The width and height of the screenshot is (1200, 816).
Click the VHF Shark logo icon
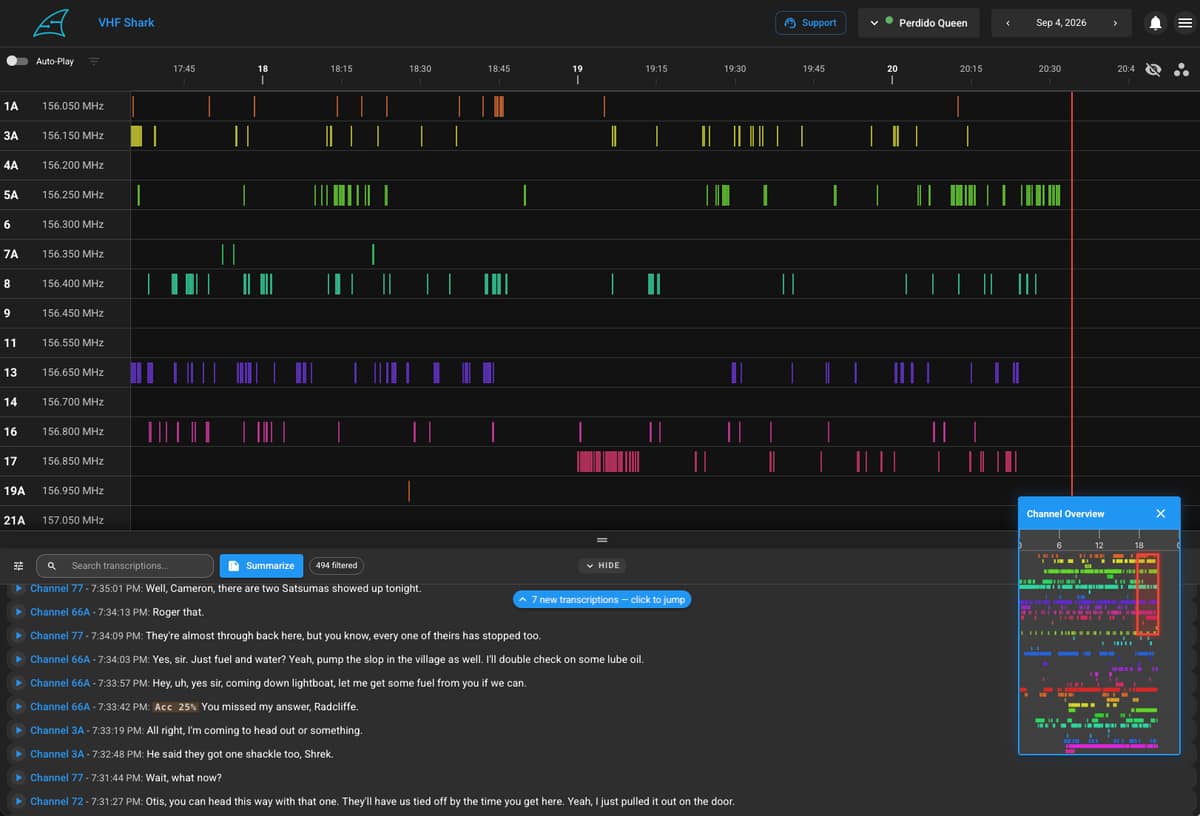pyautogui.click(x=50, y=22)
